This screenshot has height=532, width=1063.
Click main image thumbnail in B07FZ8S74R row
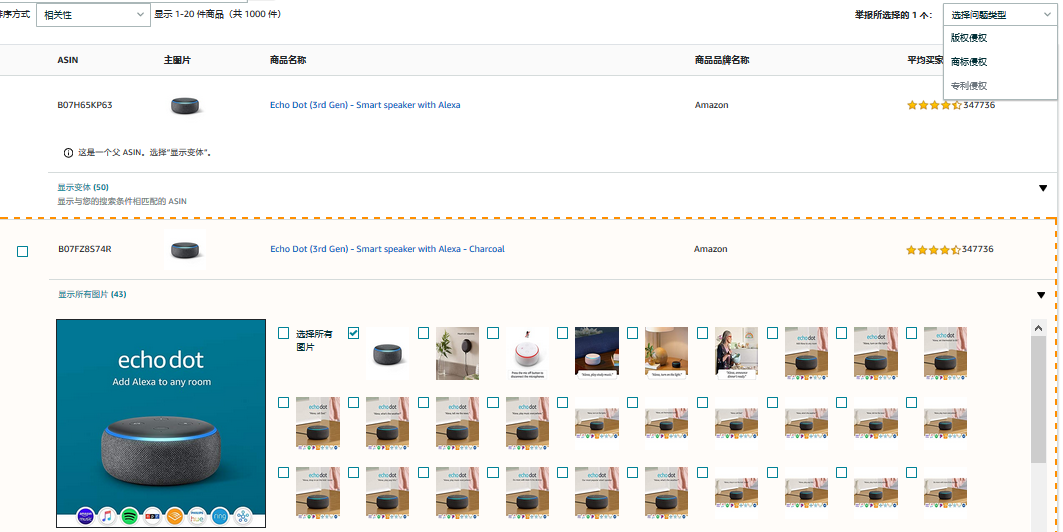[x=185, y=249]
